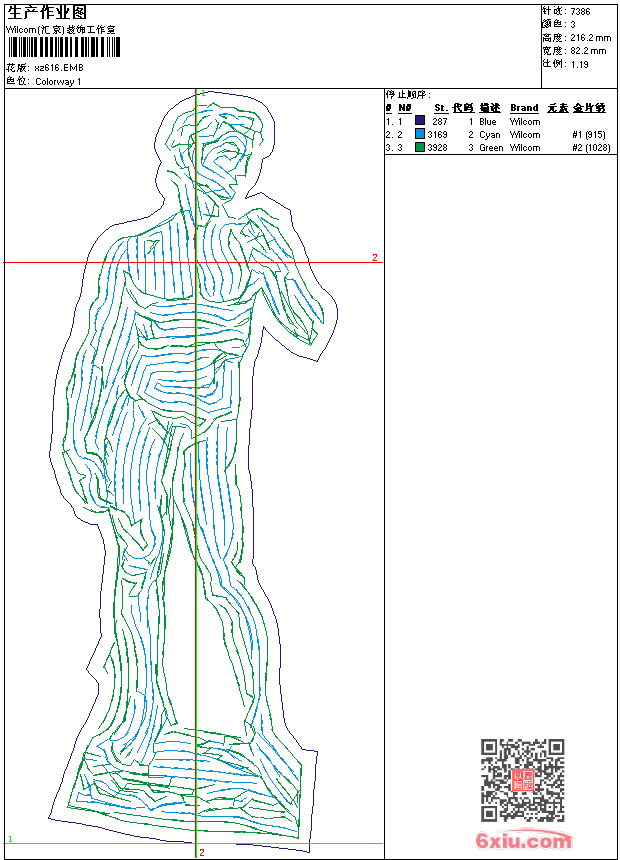Select the height value '216.2 mm'
This screenshot has height=860, width=620.
tap(590, 38)
